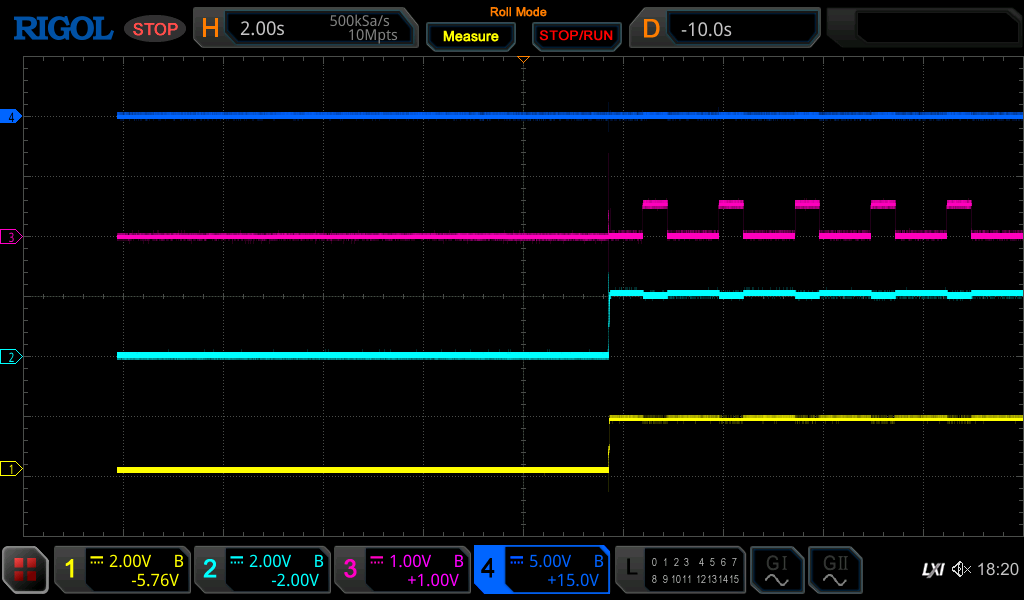This screenshot has width=1024, height=600.
Task: Click channel 3 scale 1.00V value
Action: click(x=410, y=561)
